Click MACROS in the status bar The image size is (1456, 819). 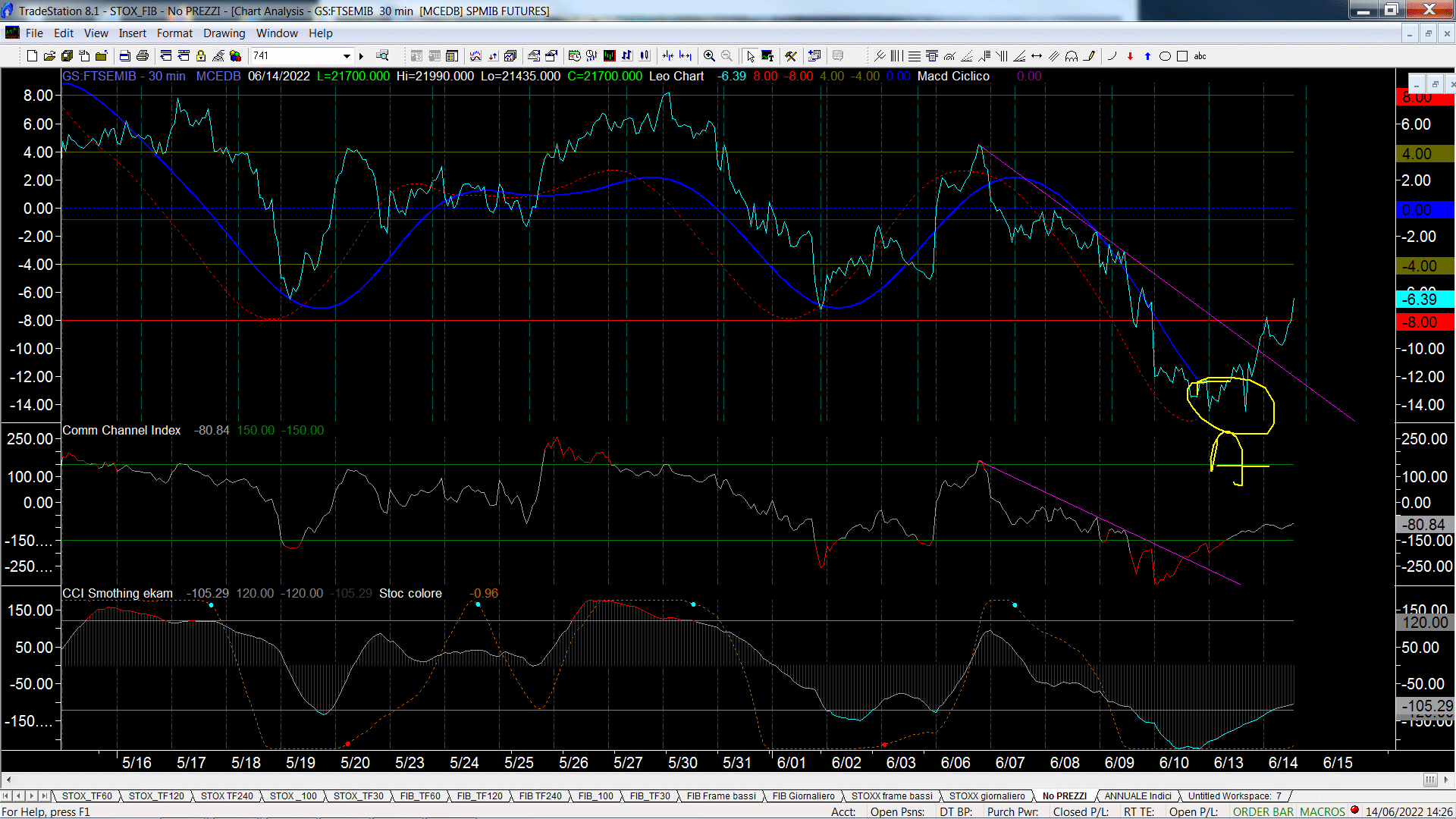pos(1322,811)
